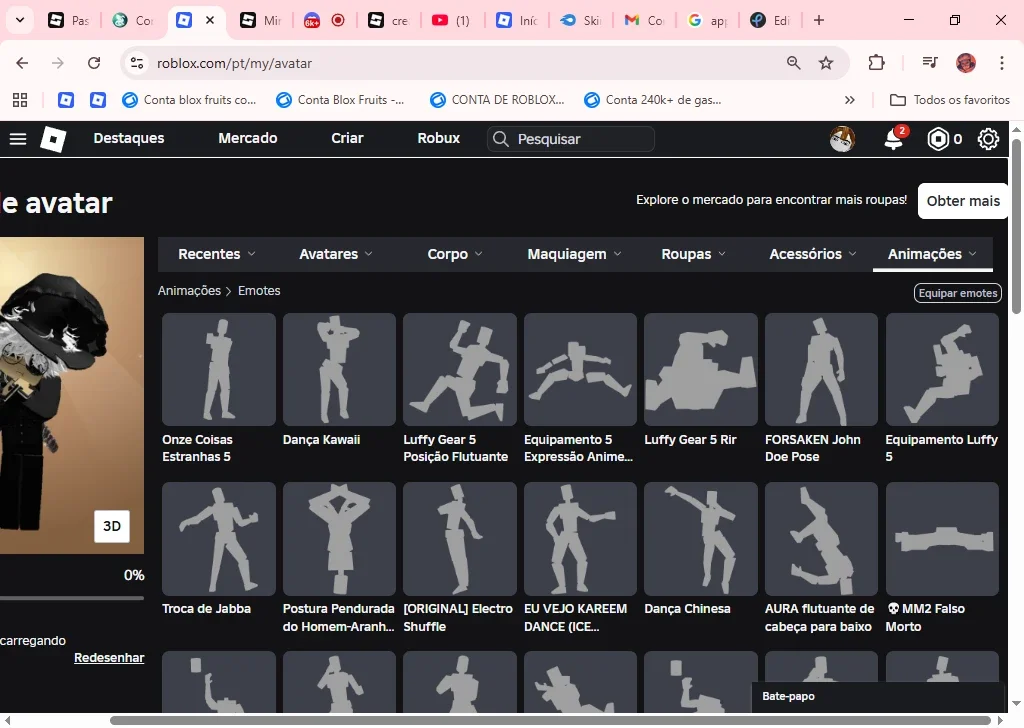This screenshot has height=728, width=1024.
Task: Expand the Recentes dropdown
Action: (x=217, y=254)
